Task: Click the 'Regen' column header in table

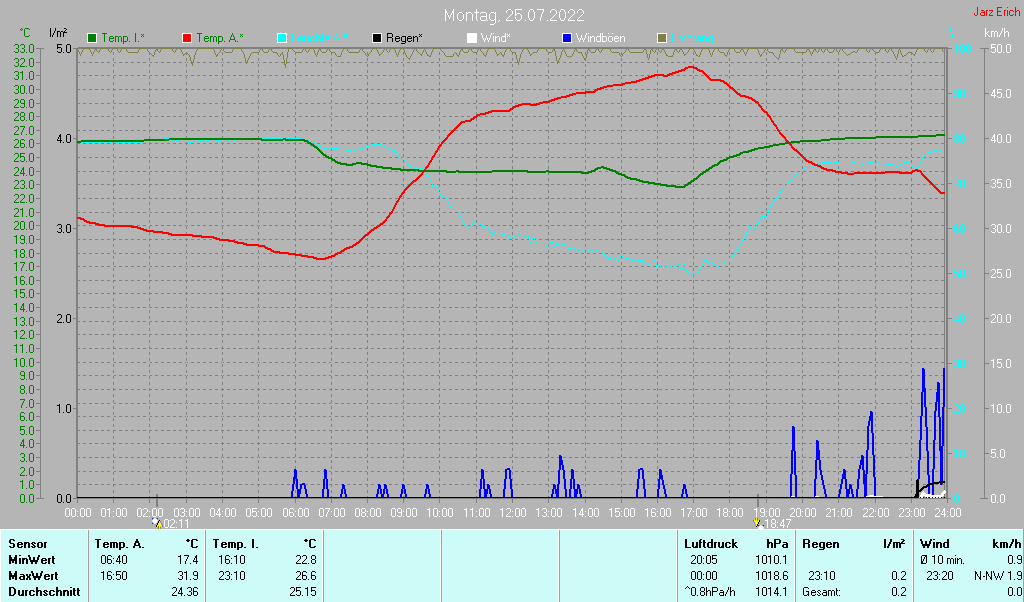Action: click(821, 544)
